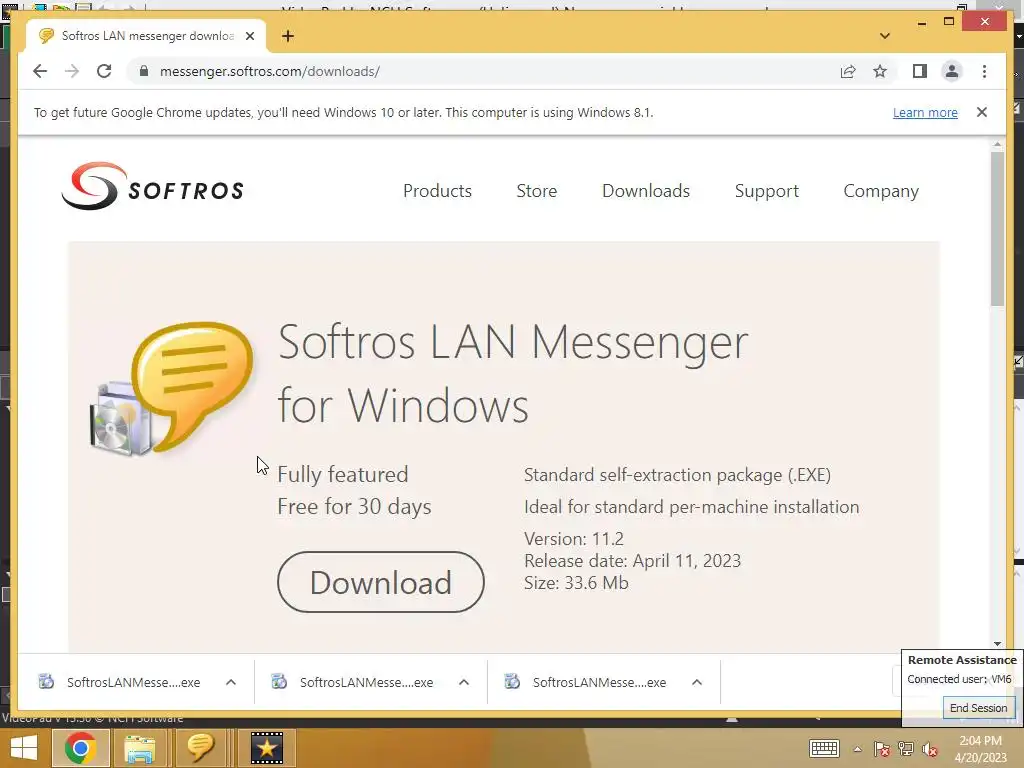
Task: Open Action Center flag icon
Action: pos(881,749)
